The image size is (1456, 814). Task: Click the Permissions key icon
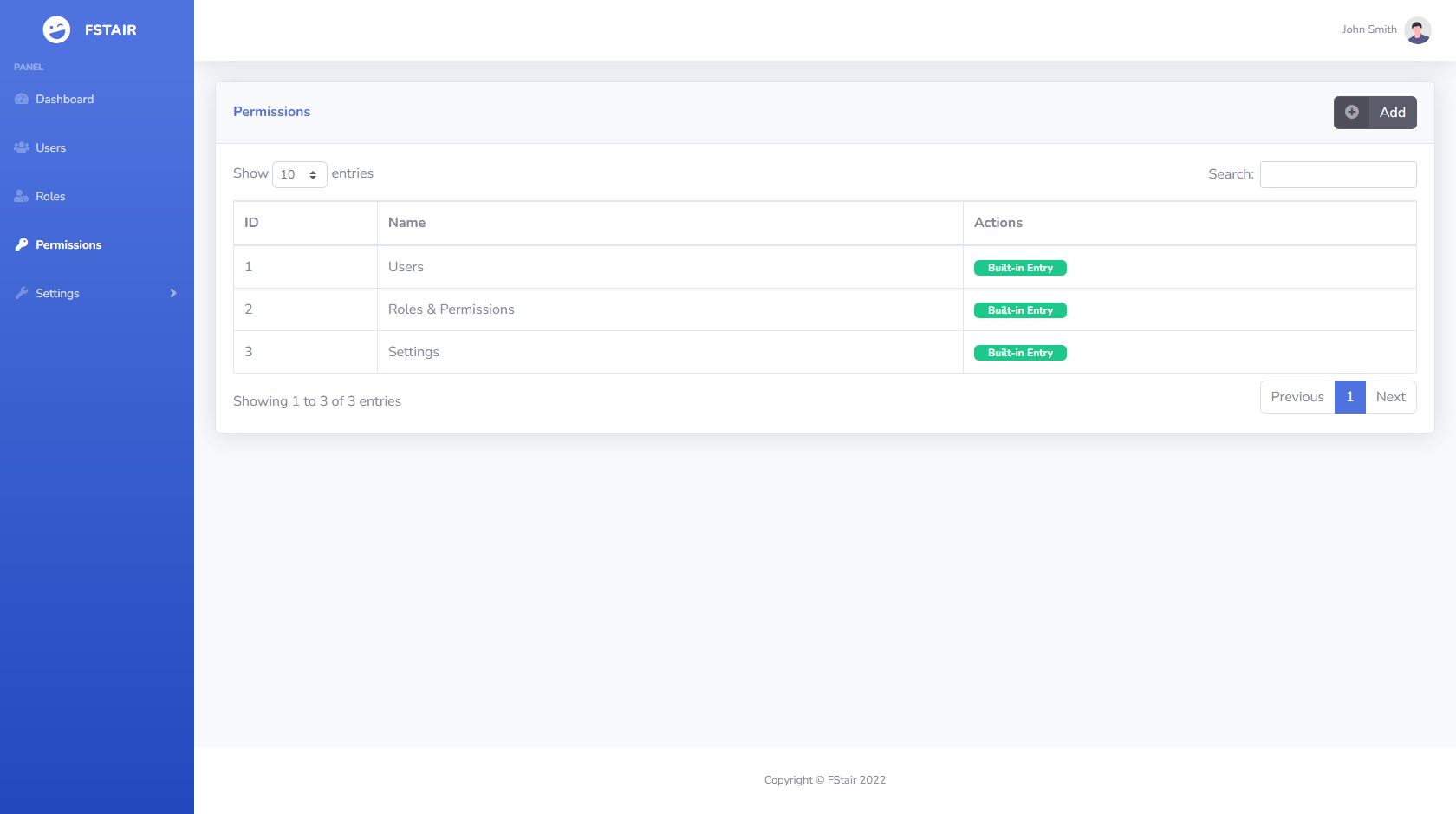tap(22, 245)
